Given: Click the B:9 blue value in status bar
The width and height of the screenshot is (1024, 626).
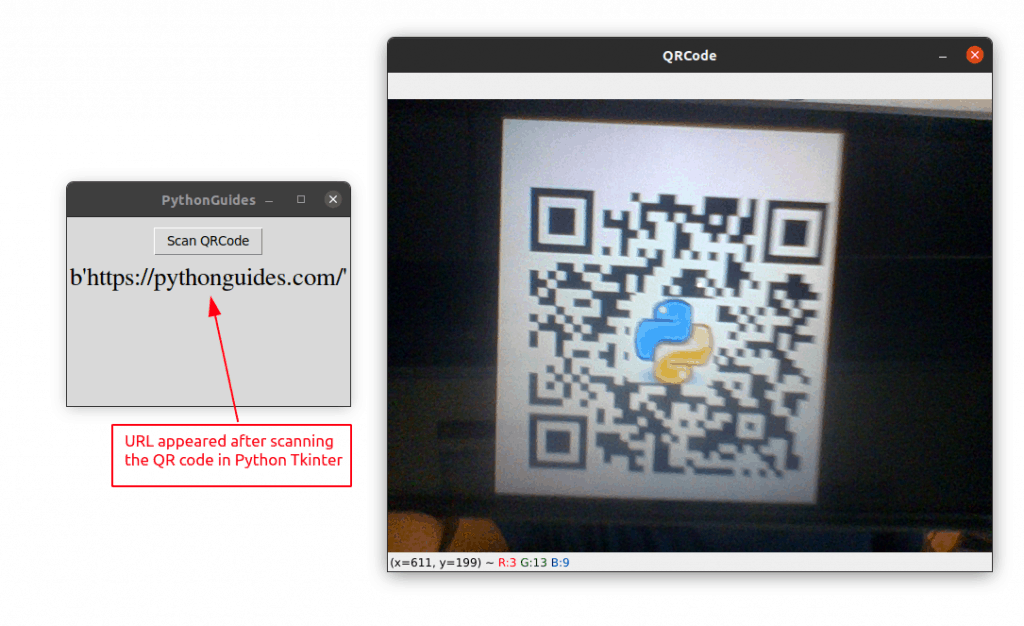Looking at the screenshot, I should [x=560, y=562].
